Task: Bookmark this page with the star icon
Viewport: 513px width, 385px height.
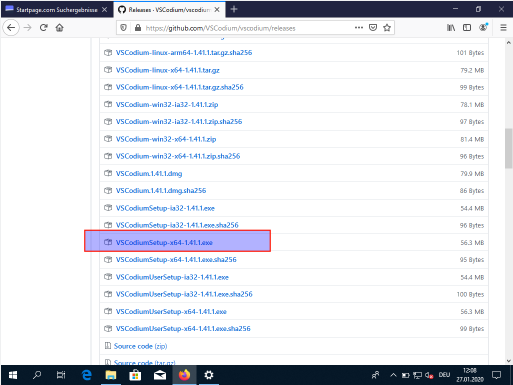Action: pos(387,28)
